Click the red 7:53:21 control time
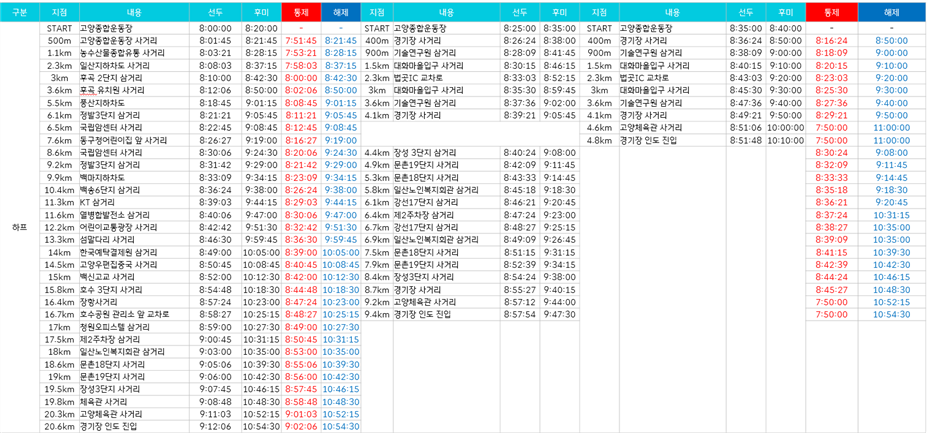928x433 pixels. (x=301, y=53)
